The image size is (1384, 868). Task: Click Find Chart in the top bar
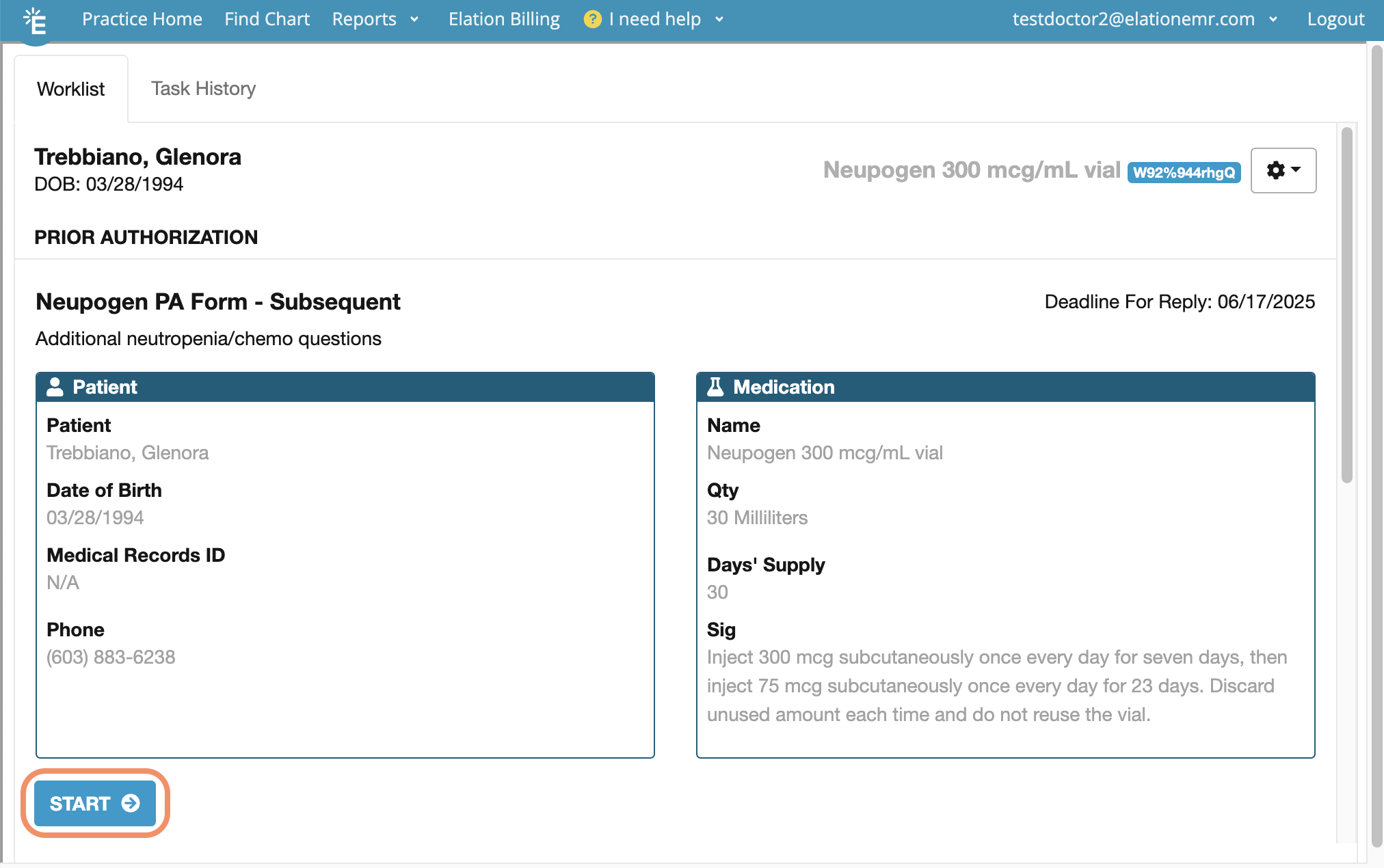tap(267, 19)
